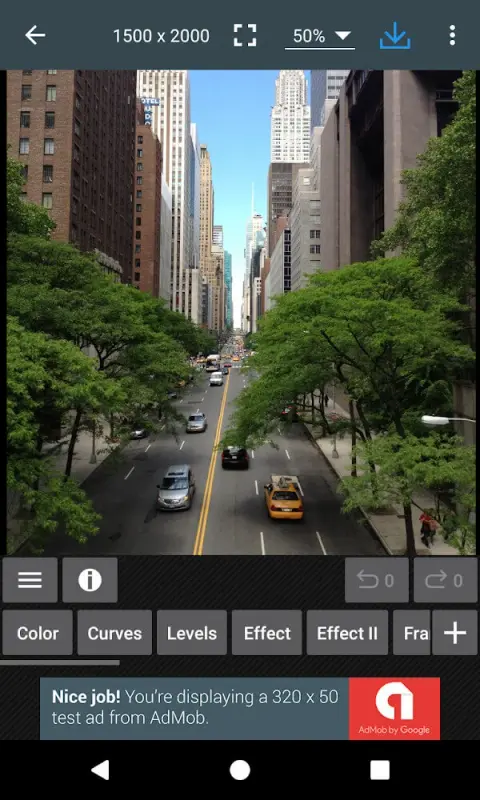Tap the undo arrow button

[376, 580]
